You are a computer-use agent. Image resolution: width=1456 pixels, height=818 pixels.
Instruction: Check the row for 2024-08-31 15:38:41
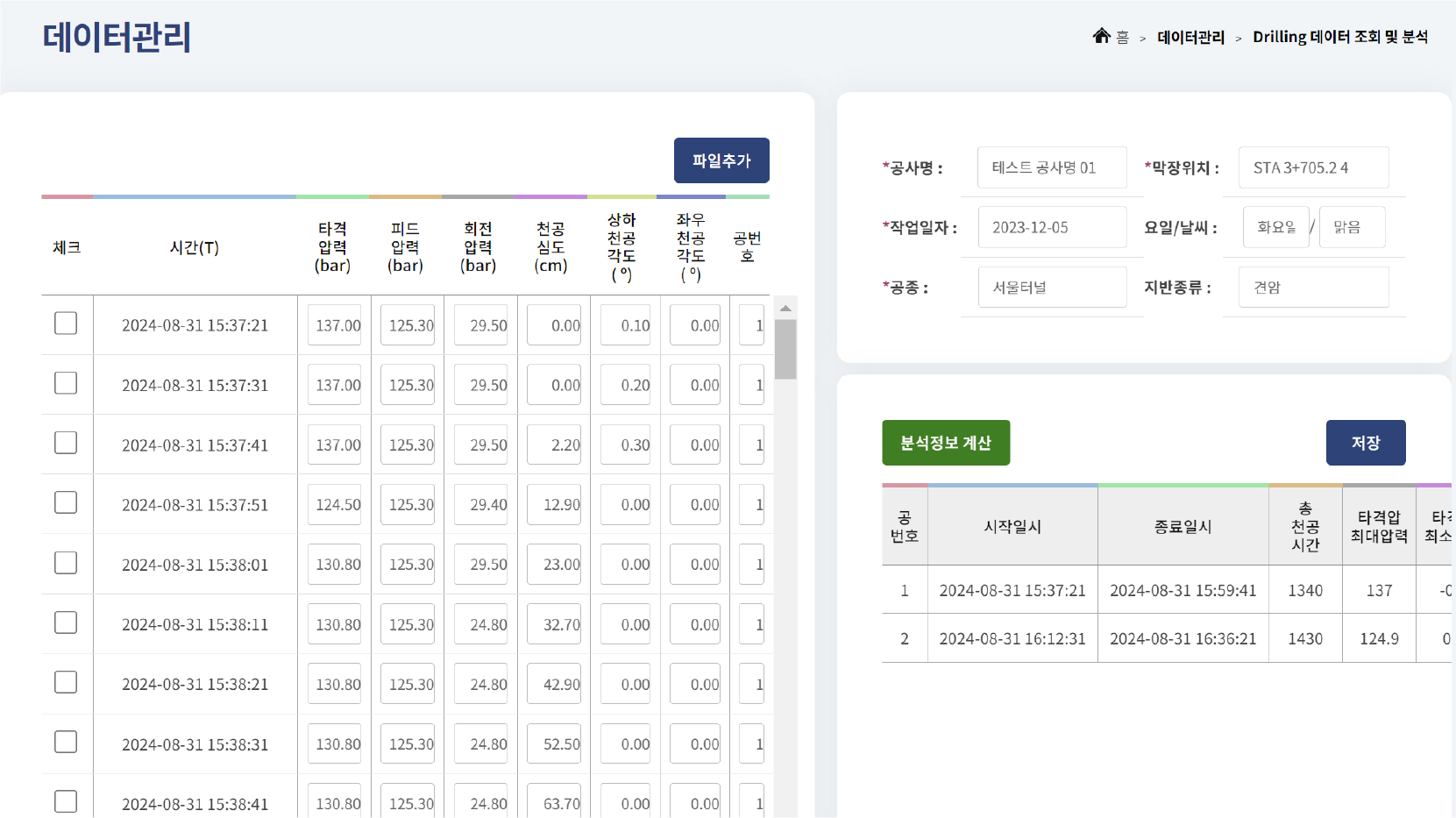click(x=66, y=800)
